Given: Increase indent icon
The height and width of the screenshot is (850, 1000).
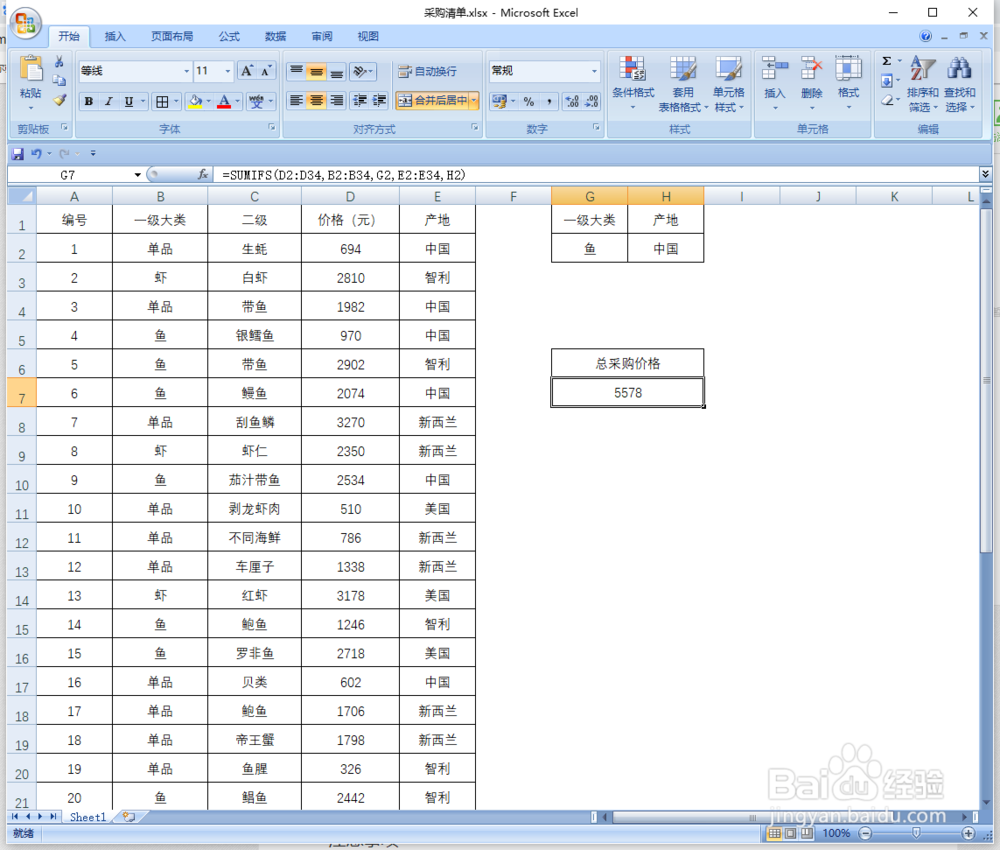Looking at the screenshot, I should pyautogui.click(x=379, y=100).
